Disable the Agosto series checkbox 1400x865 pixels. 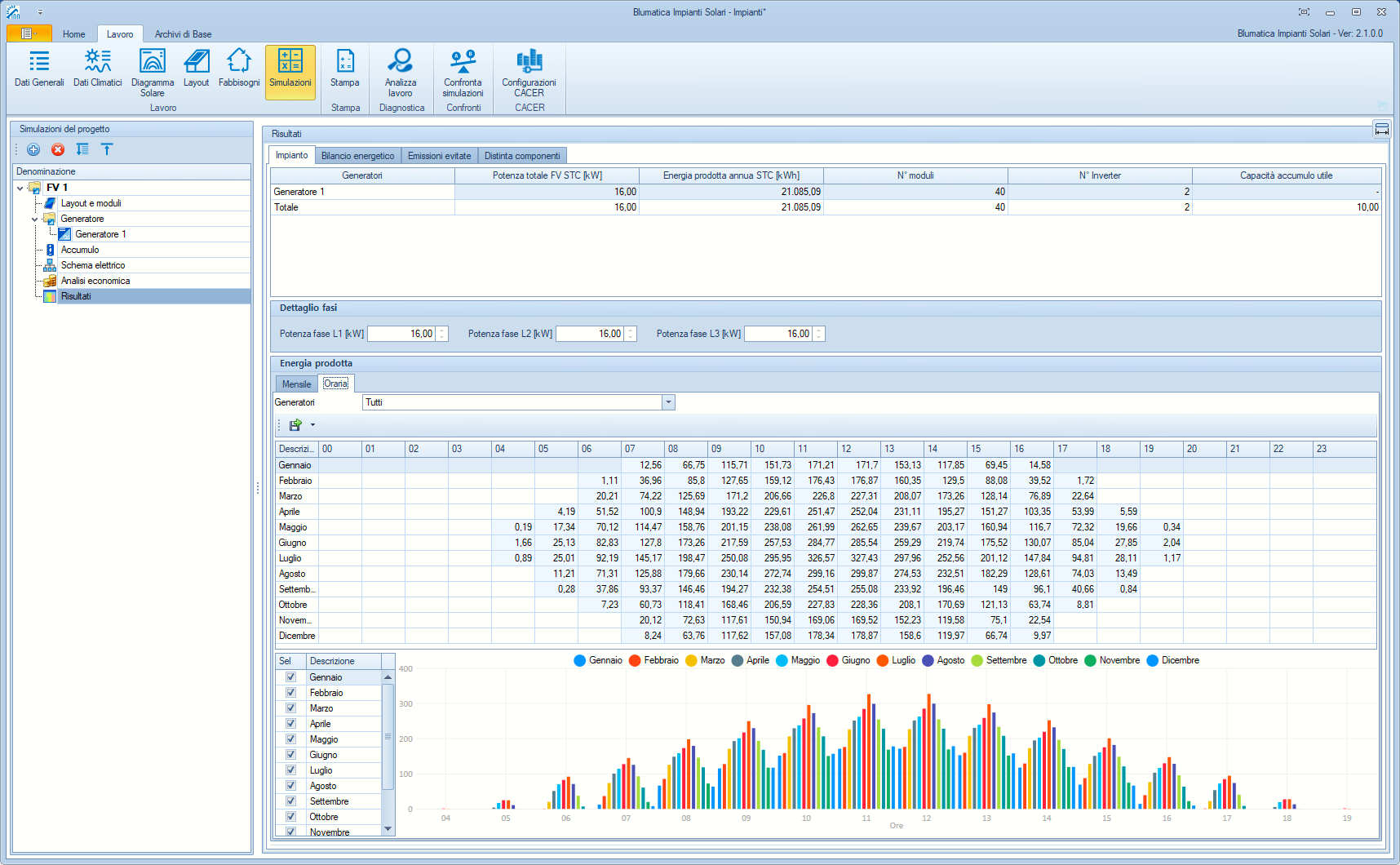290,786
